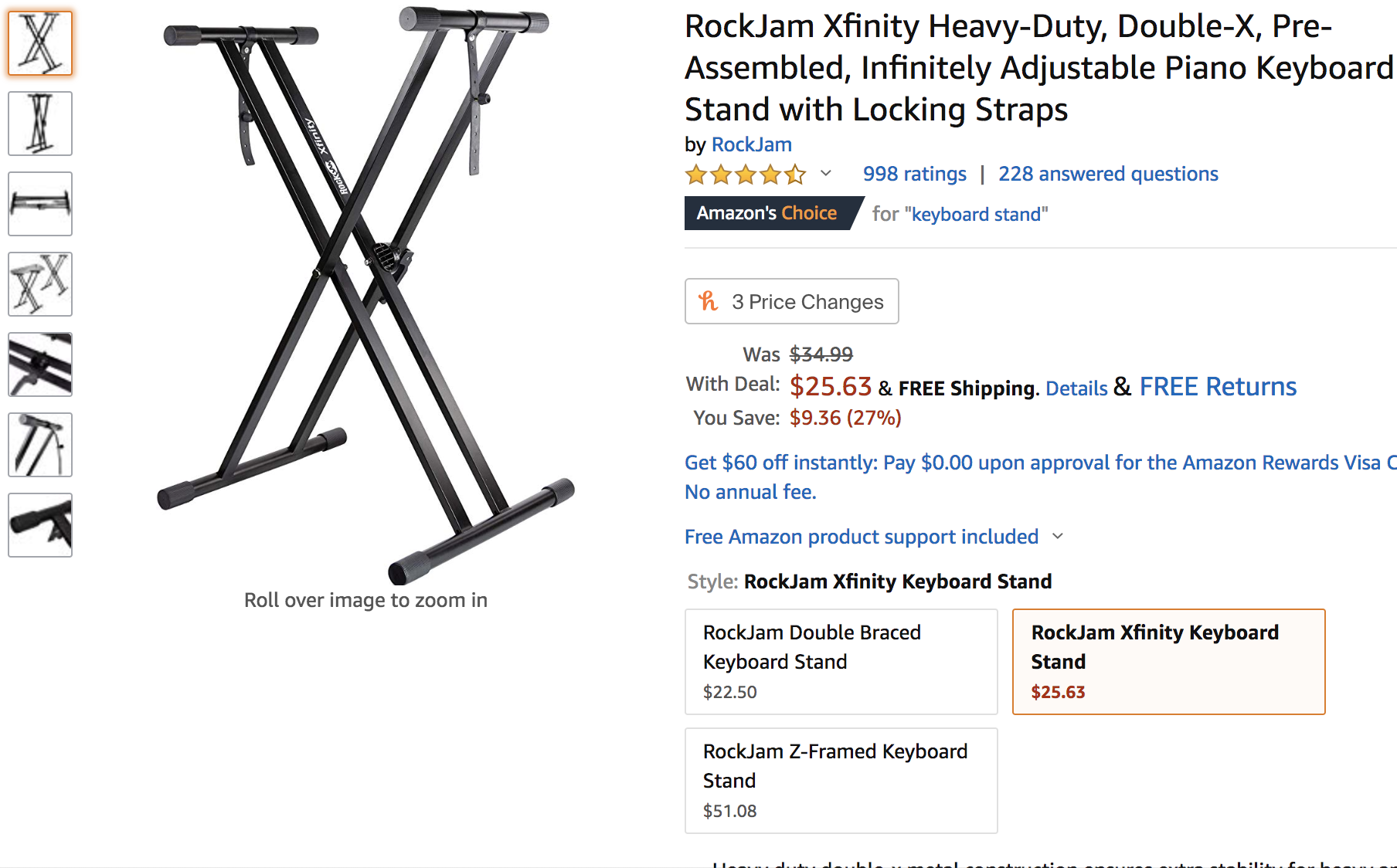Click the main keyboard stand product image

tap(366, 293)
